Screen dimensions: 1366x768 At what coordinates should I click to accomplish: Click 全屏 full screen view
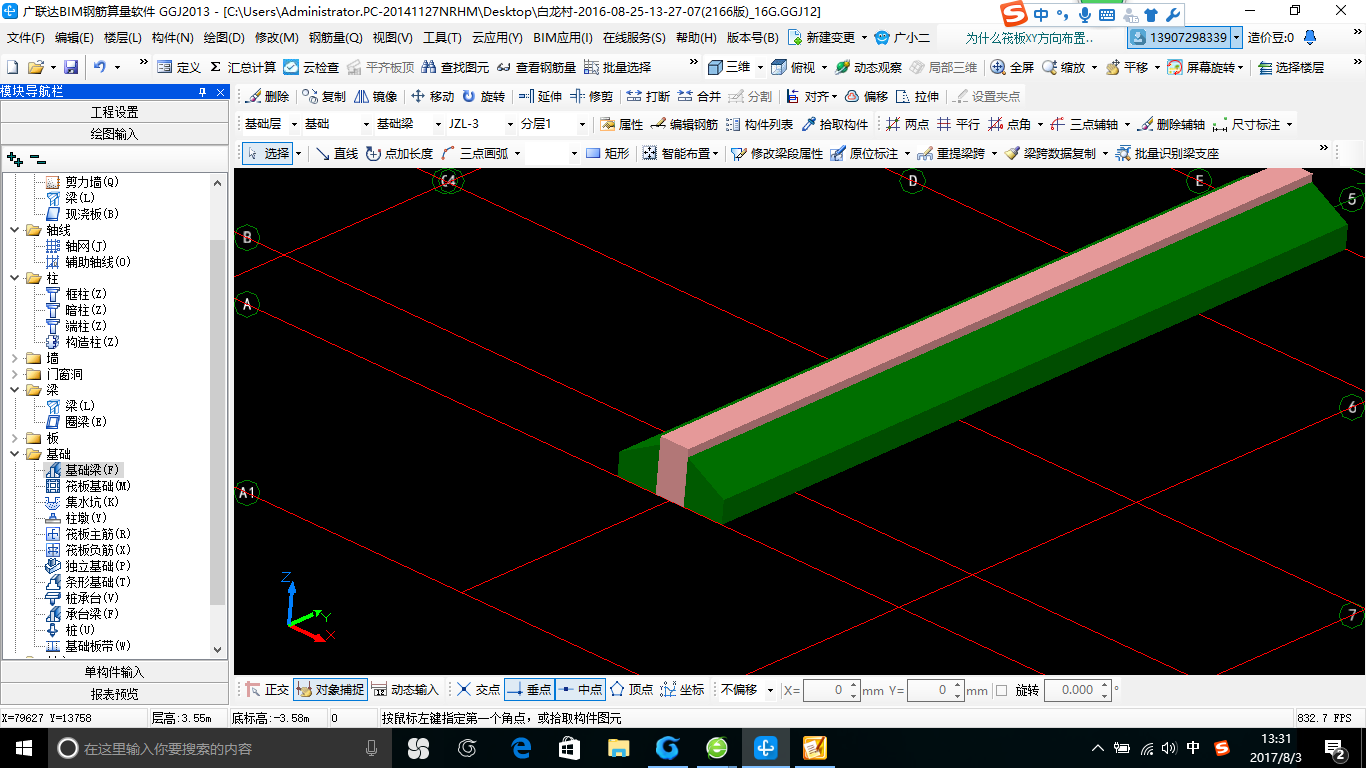pyautogui.click(x=1012, y=67)
